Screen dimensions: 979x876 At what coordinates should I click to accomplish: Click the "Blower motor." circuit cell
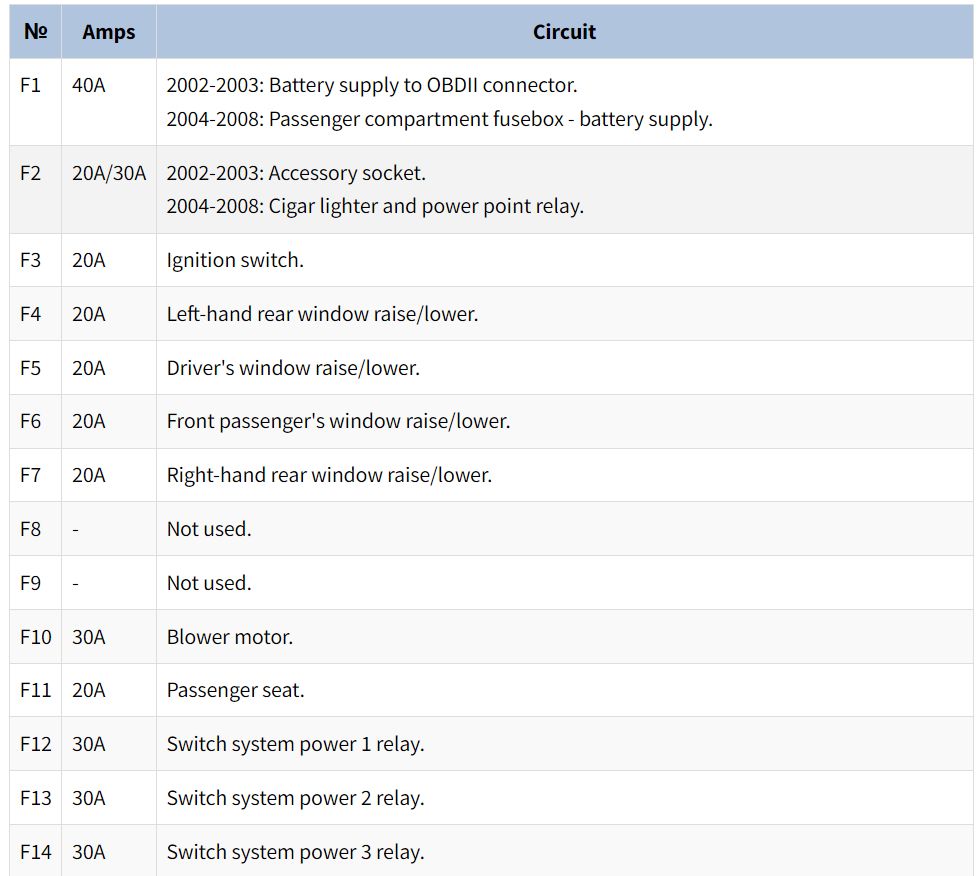[x=230, y=637]
